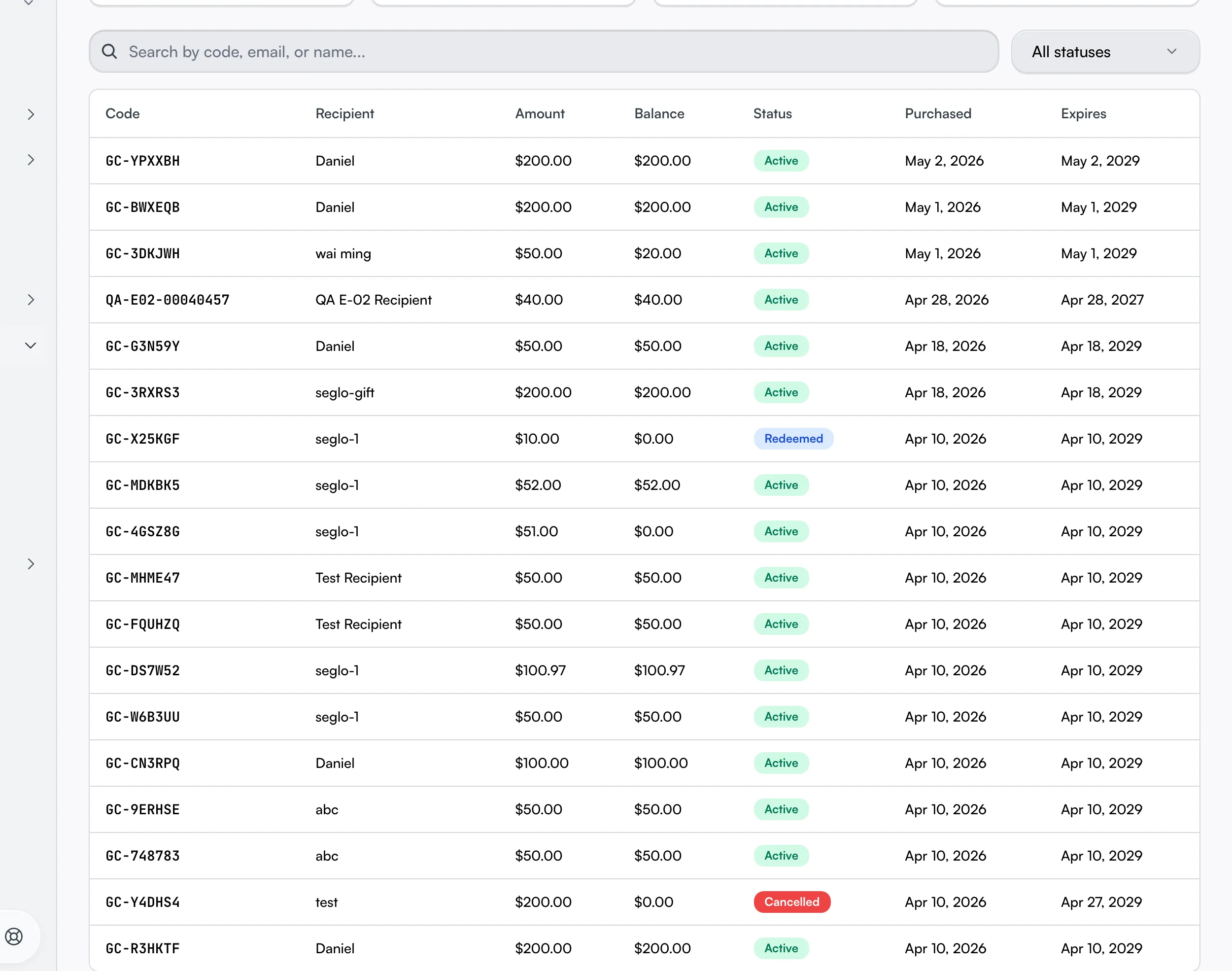Open gift card GC-3DKJWH
Screen dimensions: 1232x971
point(142,253)
